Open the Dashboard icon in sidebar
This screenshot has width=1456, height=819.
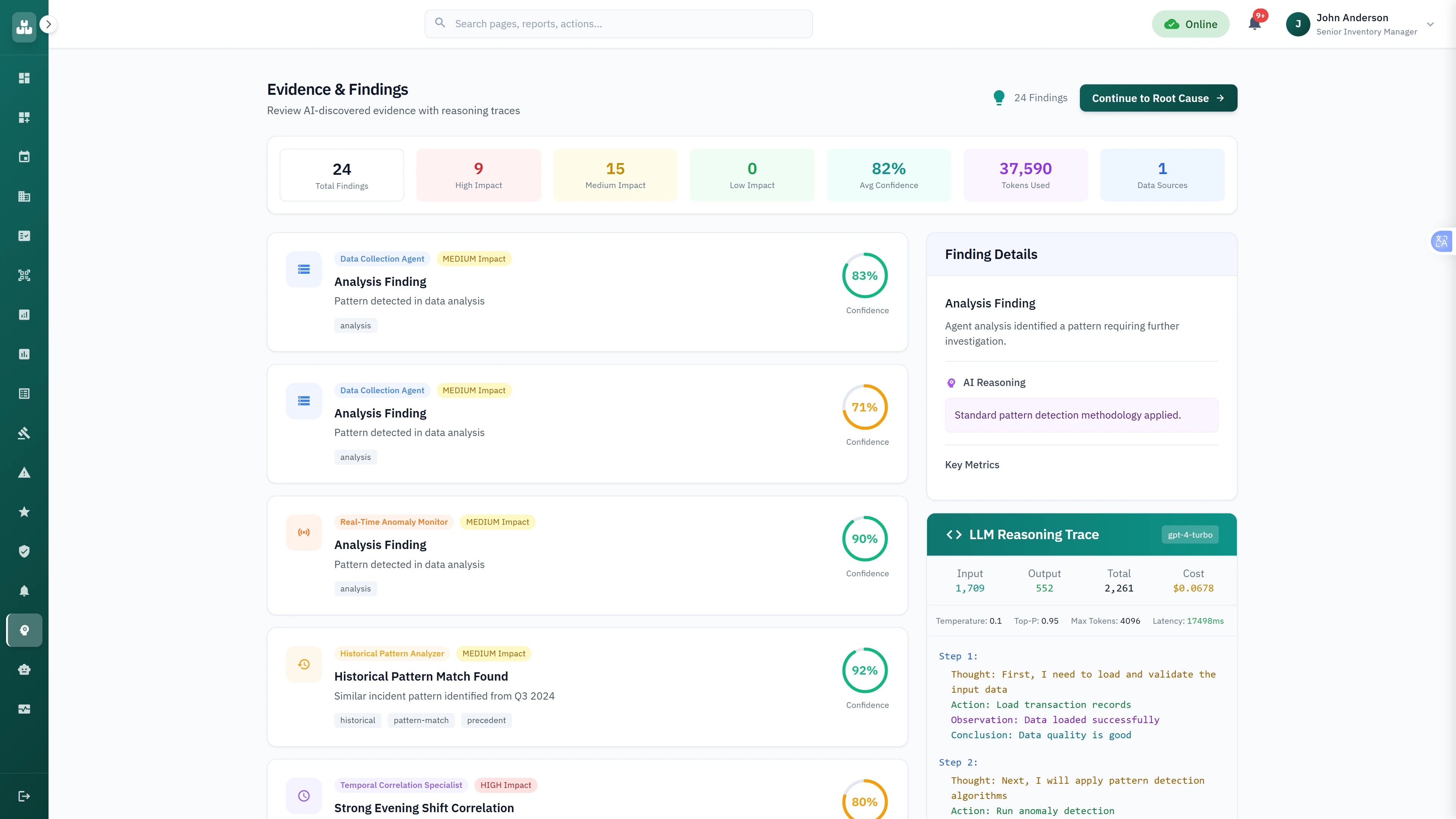point(24,78)
